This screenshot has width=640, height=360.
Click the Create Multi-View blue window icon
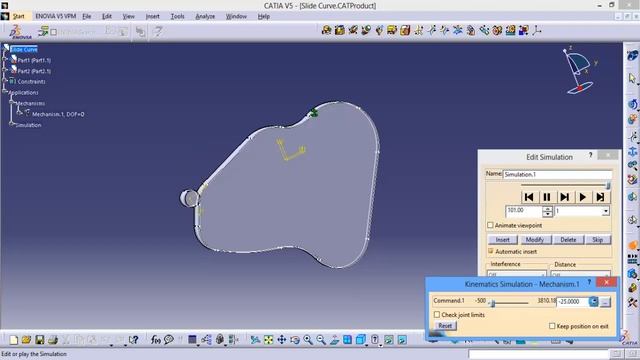[347, 340]
